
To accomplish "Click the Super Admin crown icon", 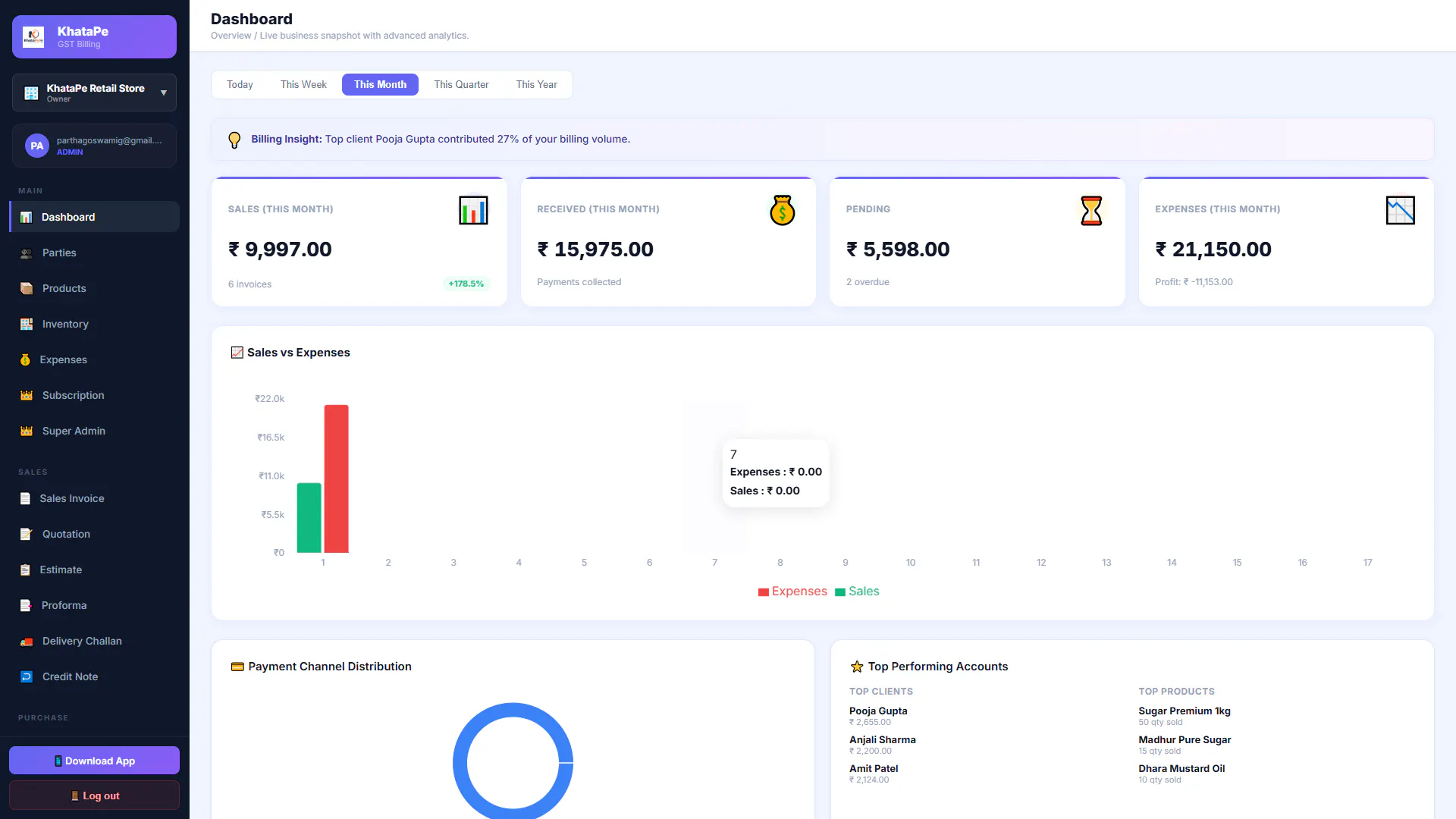I will 27,431.
